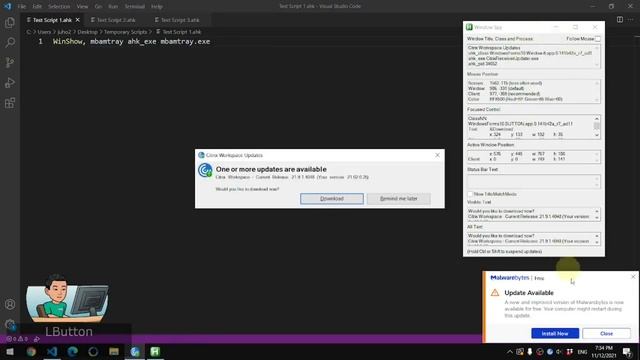Click the Download button in Citrix dialog
This screenshot has height=360, width=640.
pyautogui.click(x=332, y=198)
